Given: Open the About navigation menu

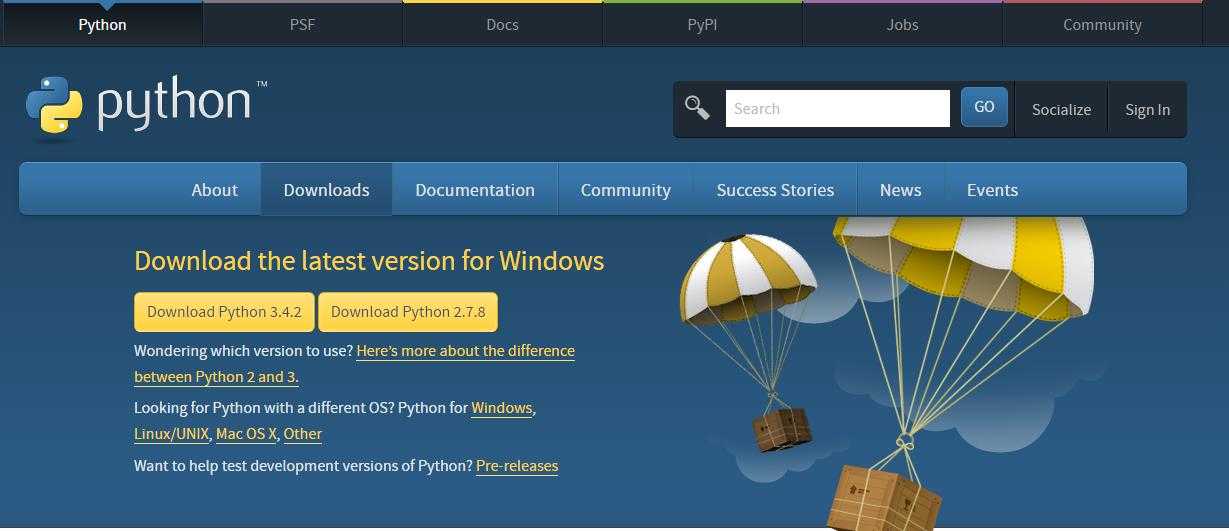Looking at the screenshot, I should (x=215, y=189).
